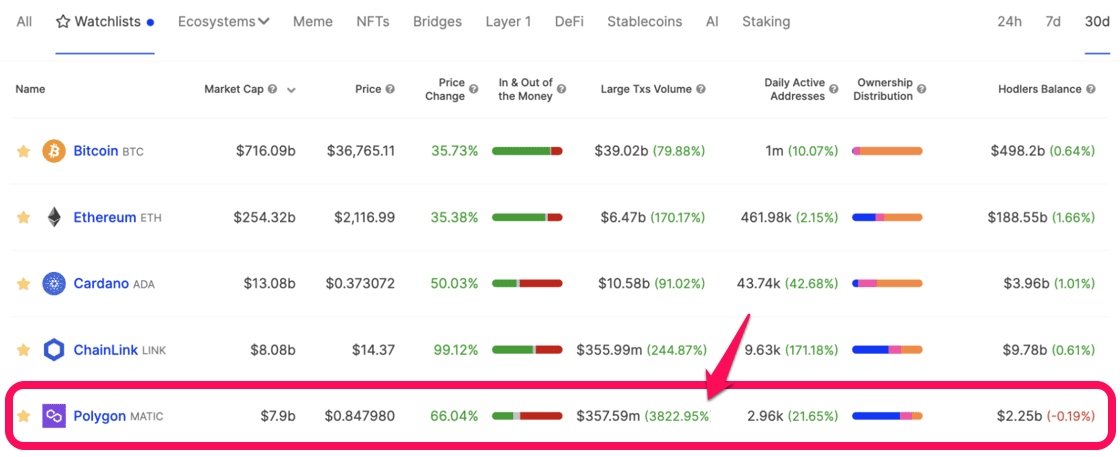The height and width of the screenshot is (457, 1120).
Task: Click Ethereum market cap $254.32b
Action: 264,217
